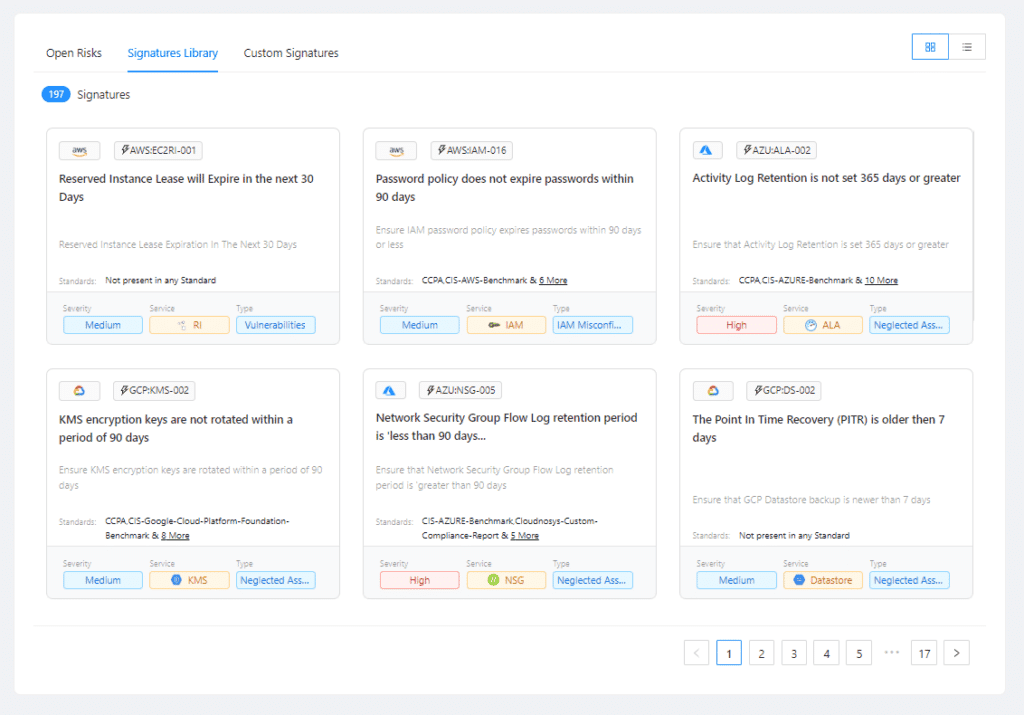
Task: Go to page 5
Action: pos(859,653)
